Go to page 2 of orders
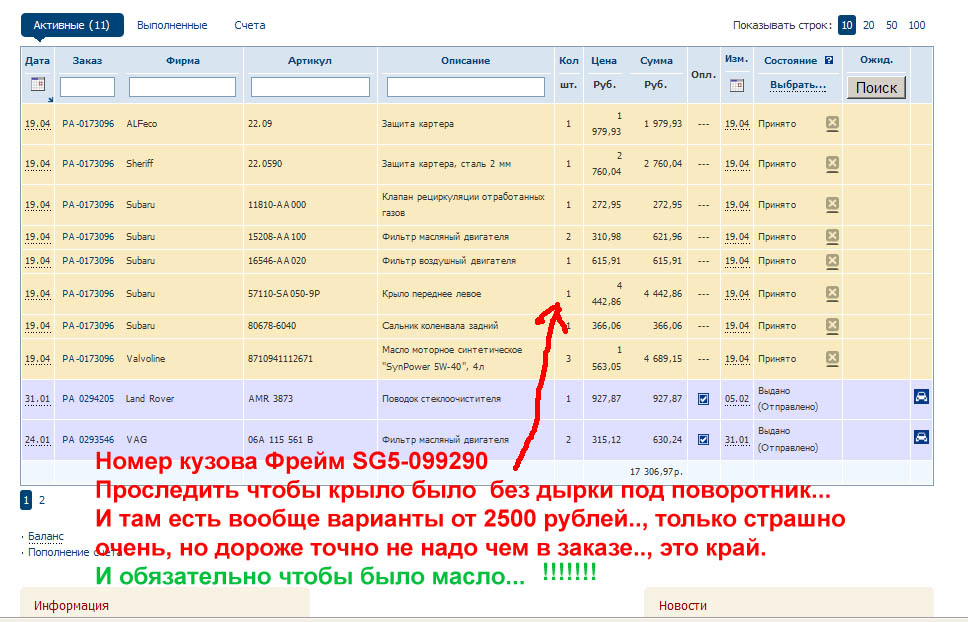 pyautogui.click(x=42, y=500)
